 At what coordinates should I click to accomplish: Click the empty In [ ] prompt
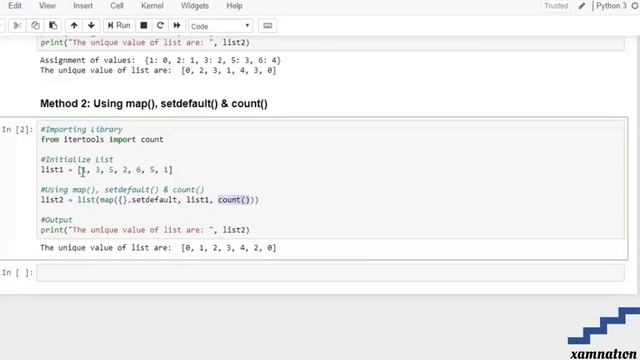tap(17, 273)
